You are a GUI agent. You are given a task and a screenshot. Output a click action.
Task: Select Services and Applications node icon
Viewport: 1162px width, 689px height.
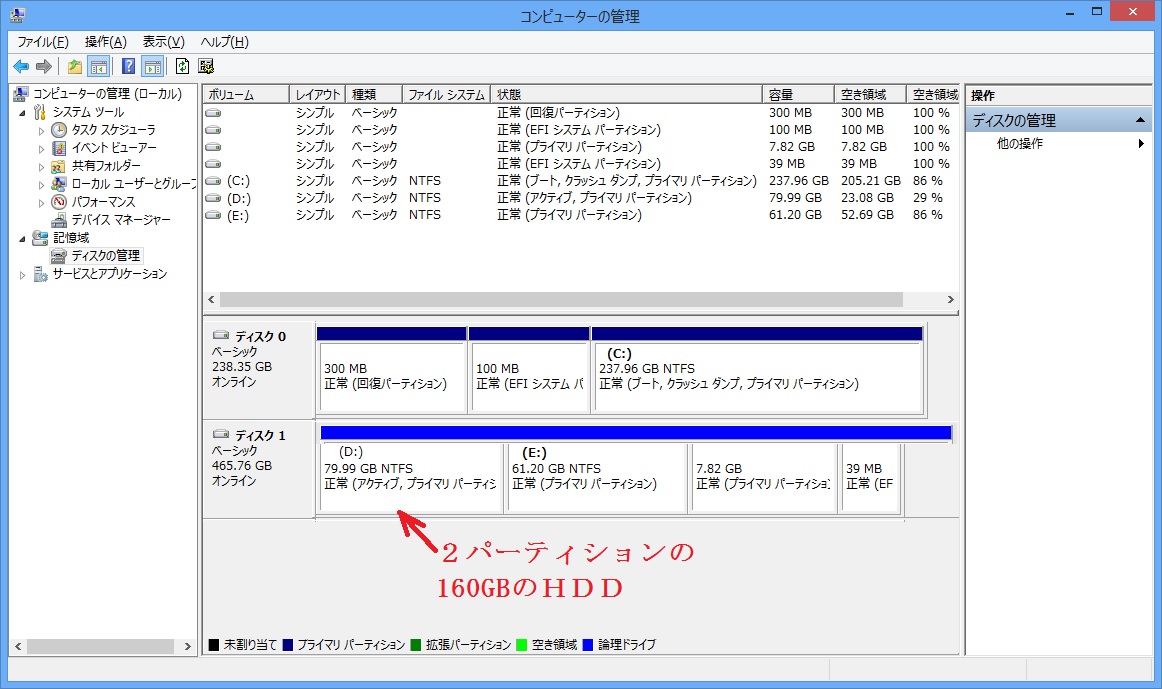(40, 274)
